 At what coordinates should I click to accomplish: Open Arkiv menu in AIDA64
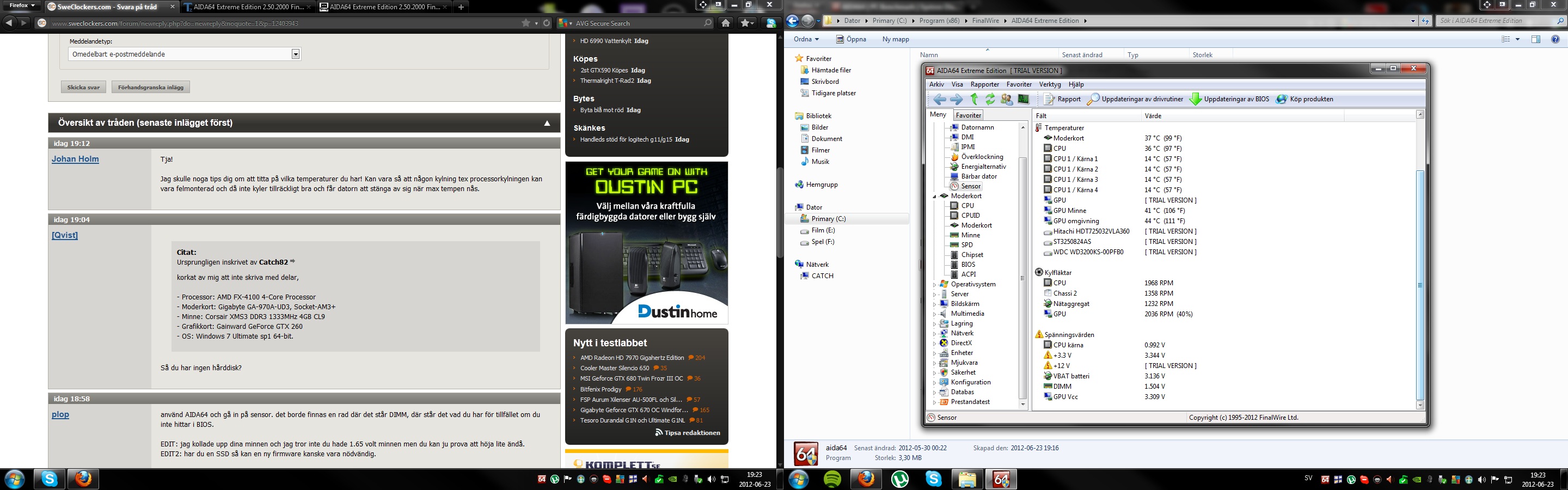pos(936,84)
